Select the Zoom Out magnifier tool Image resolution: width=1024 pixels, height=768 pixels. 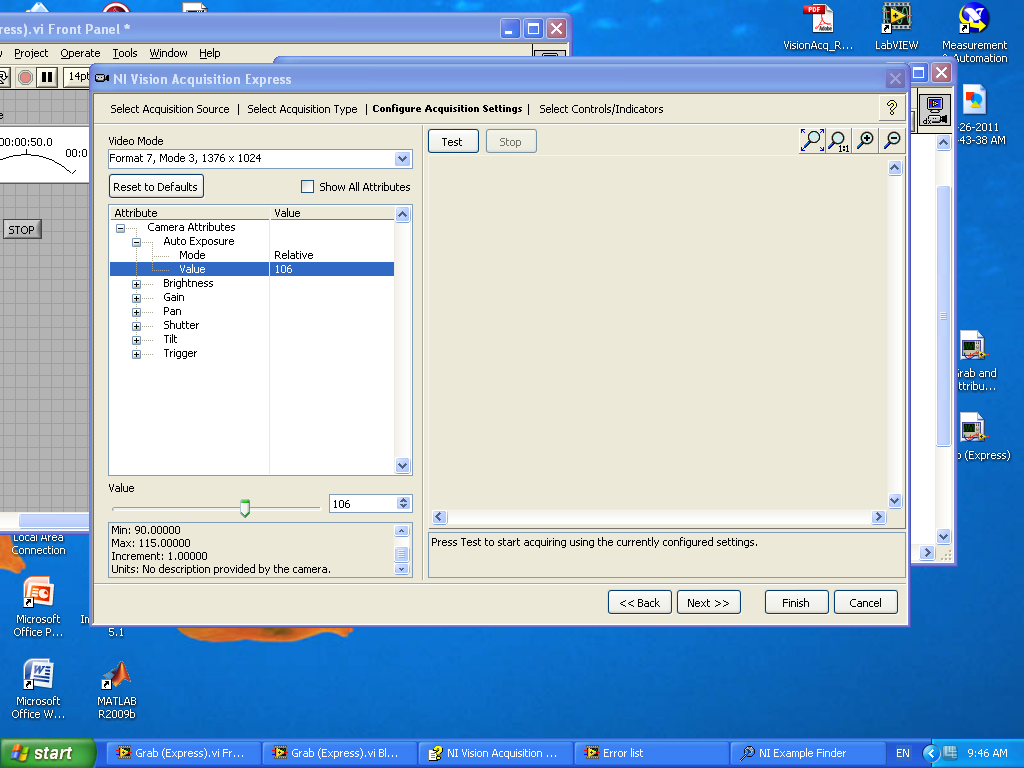point(891,140)
